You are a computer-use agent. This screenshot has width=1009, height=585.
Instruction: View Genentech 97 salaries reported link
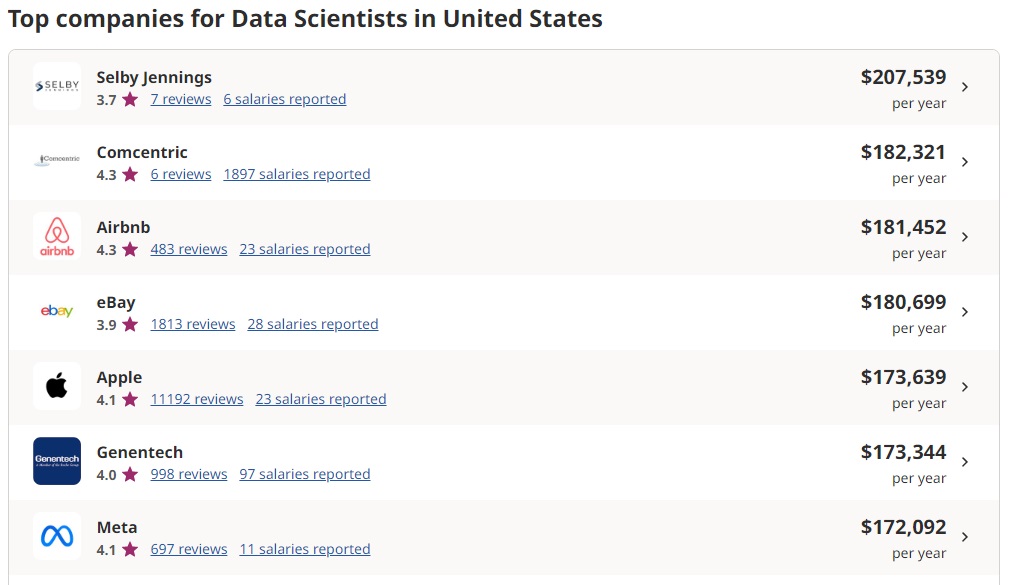click(x=305, y=474)
